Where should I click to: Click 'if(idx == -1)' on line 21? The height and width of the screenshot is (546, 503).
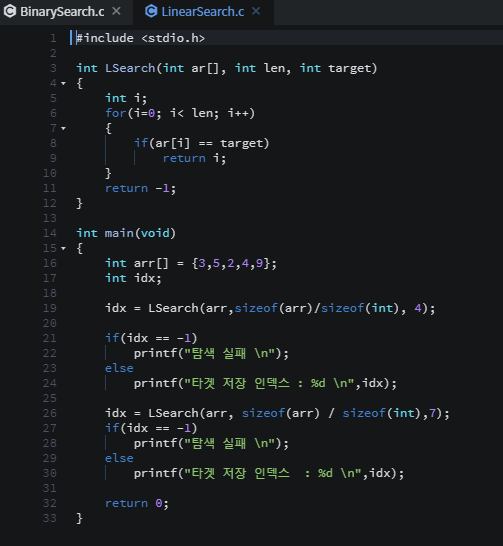pyautogui.click(x=151, y=338)
